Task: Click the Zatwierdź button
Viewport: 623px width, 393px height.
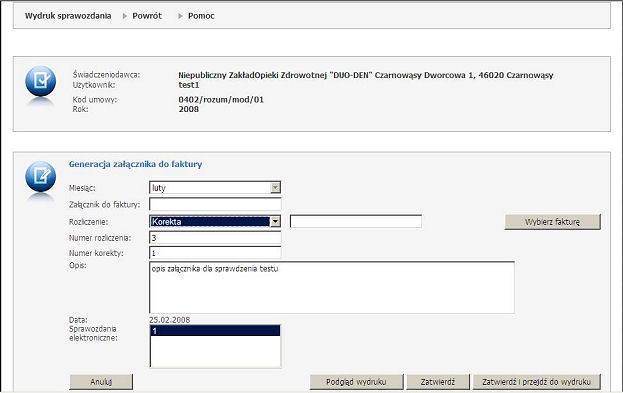Action: point(438,382)
